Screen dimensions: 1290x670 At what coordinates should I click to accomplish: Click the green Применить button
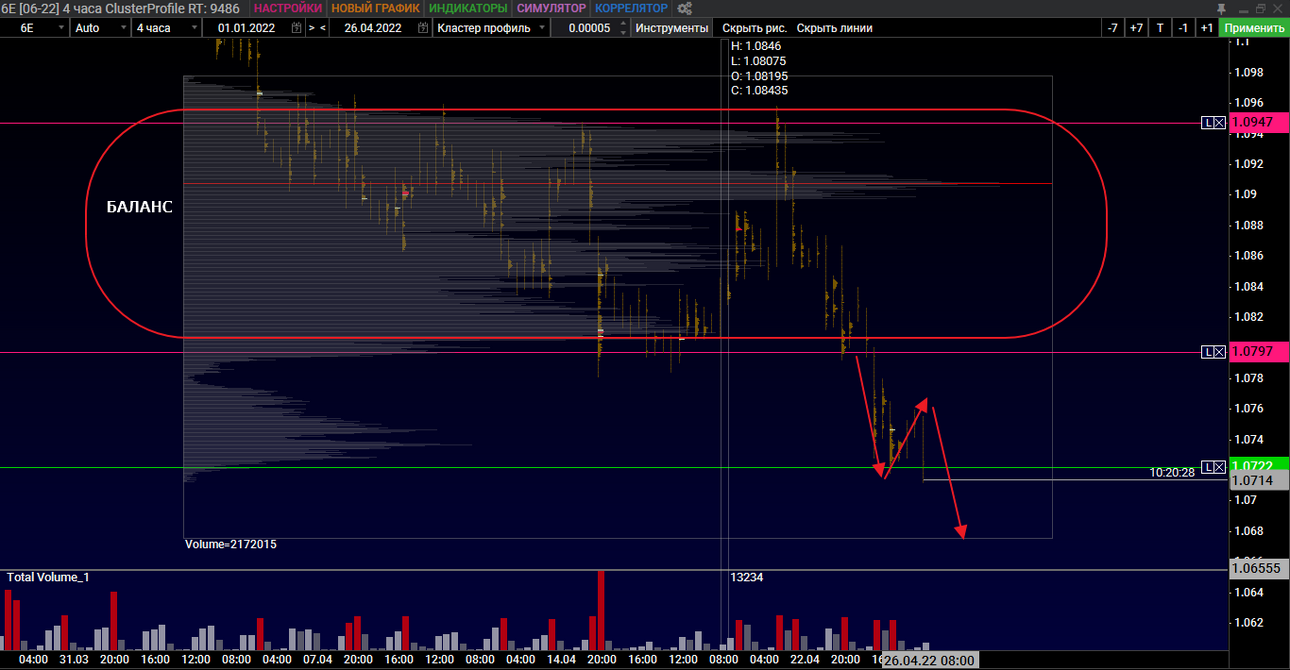[1254, 28]
